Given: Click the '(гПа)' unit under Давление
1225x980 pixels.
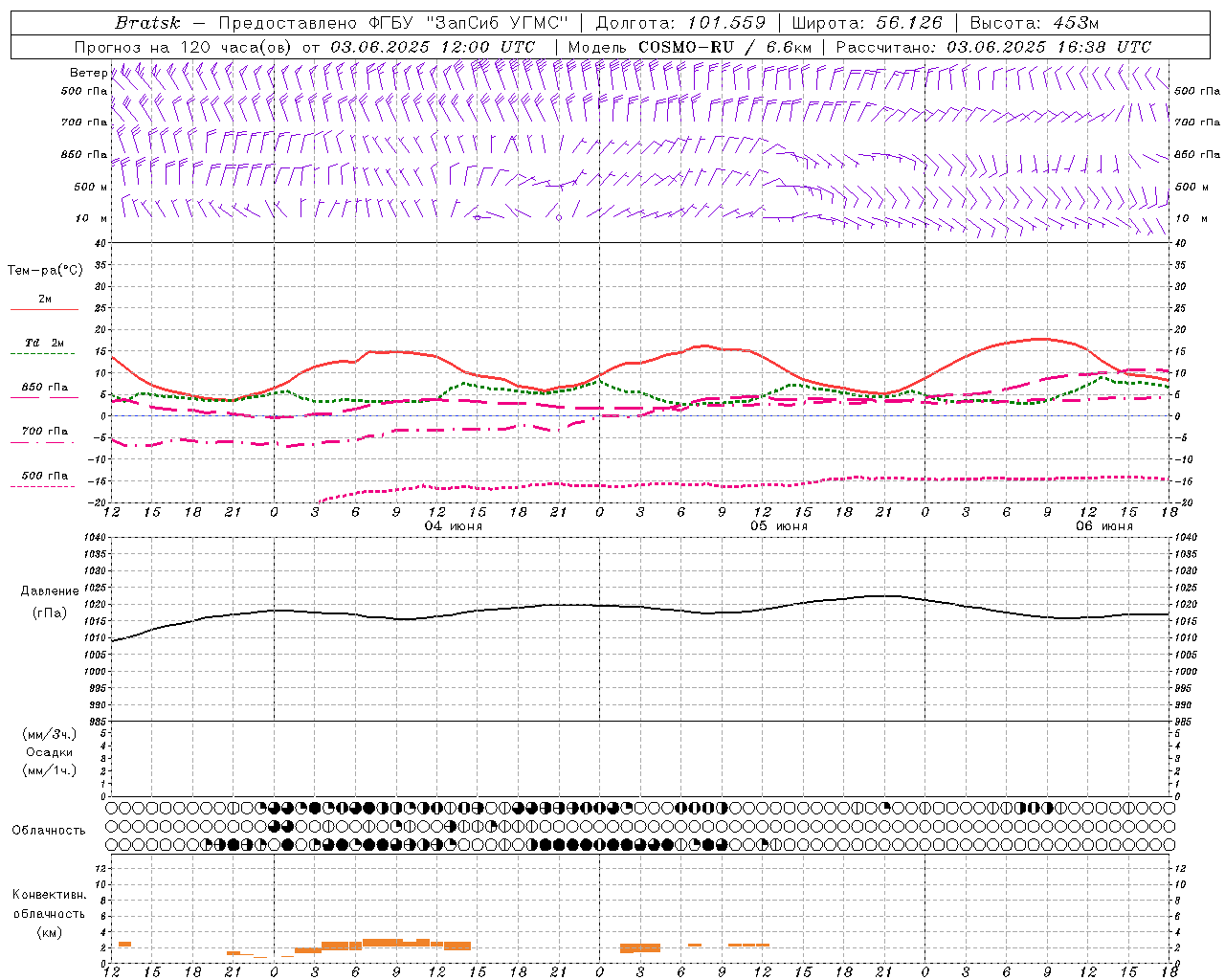Looking at the screenshot, I should tap(50, 612).
